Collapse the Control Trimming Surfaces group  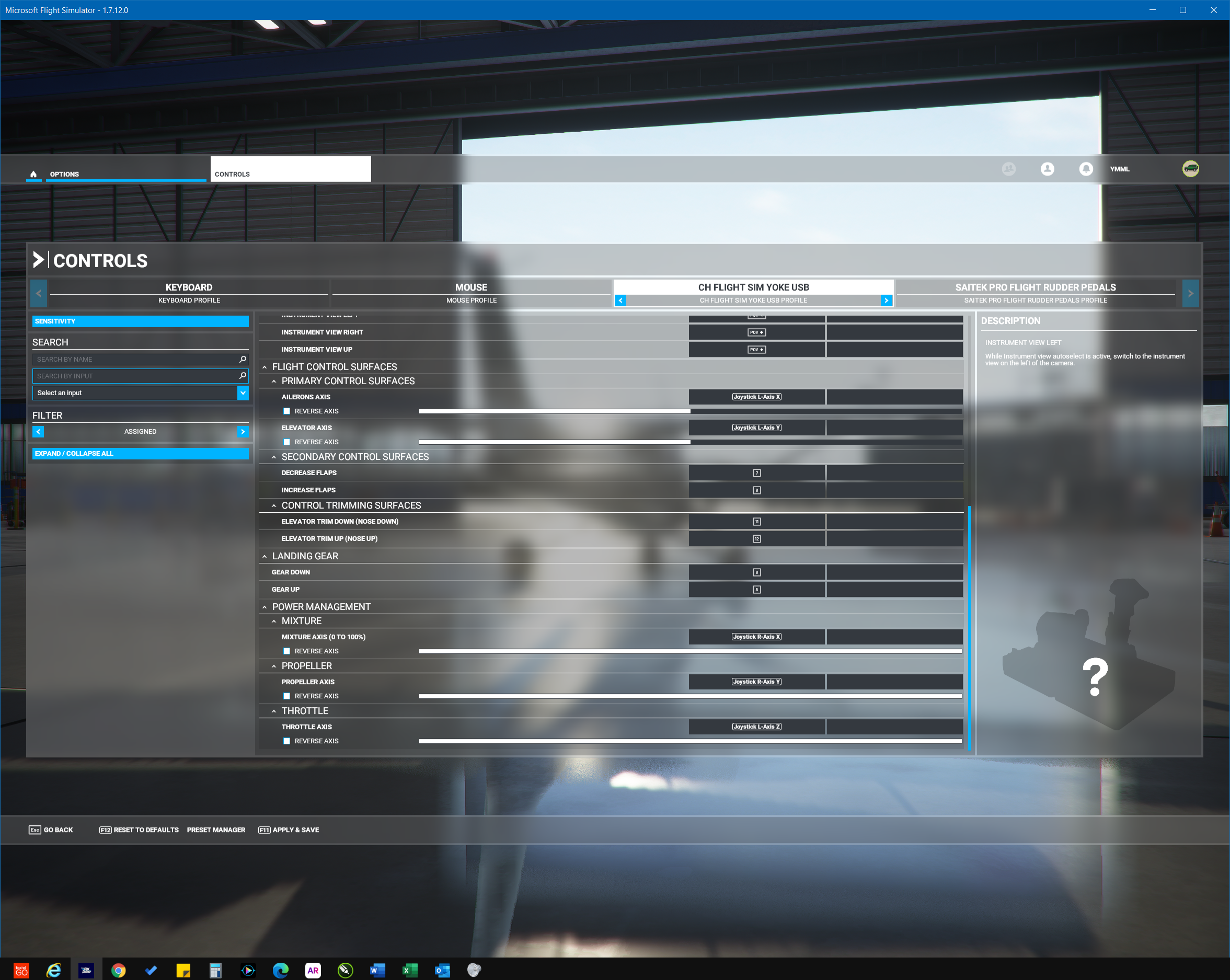[x=274, y=505]
